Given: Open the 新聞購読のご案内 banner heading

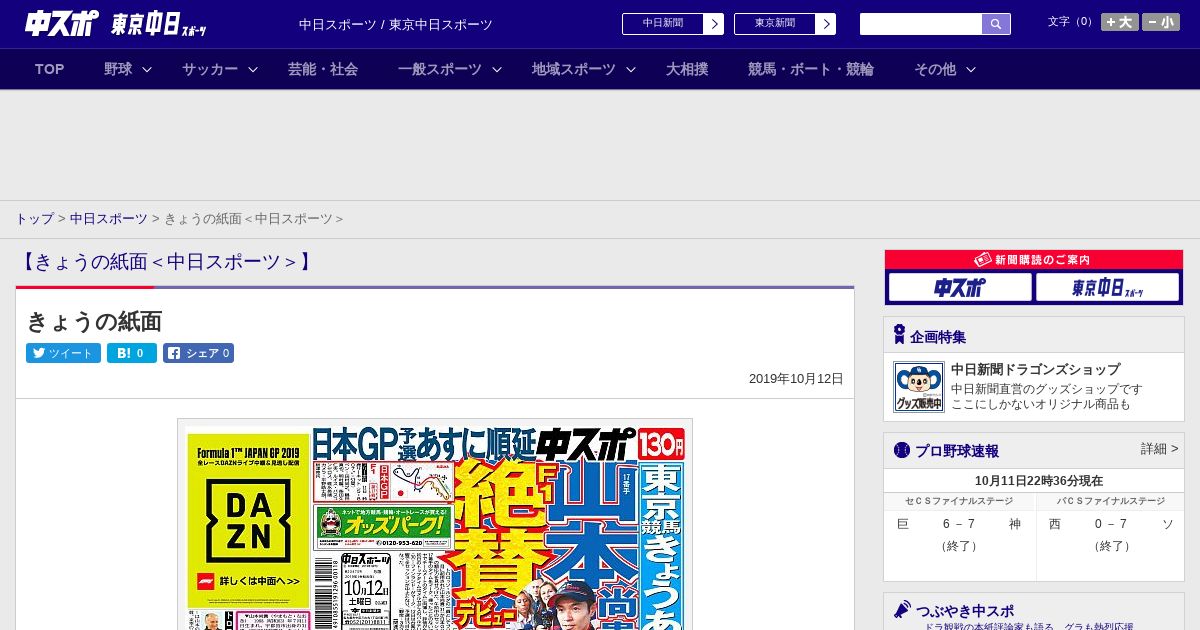Looking at the screenshot, I should pos(1034,260).
